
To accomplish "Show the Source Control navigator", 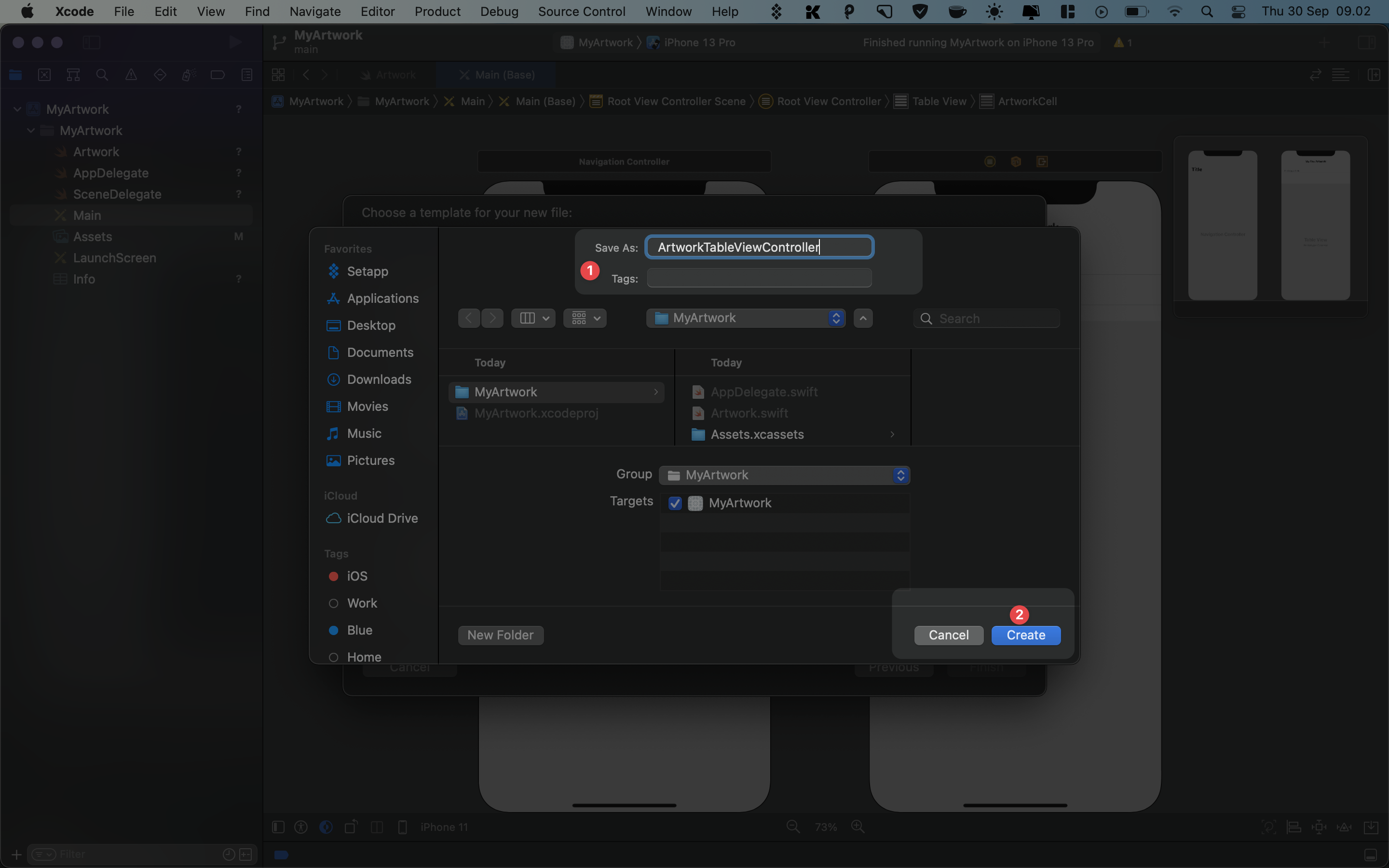I will [x=44, y=75].
